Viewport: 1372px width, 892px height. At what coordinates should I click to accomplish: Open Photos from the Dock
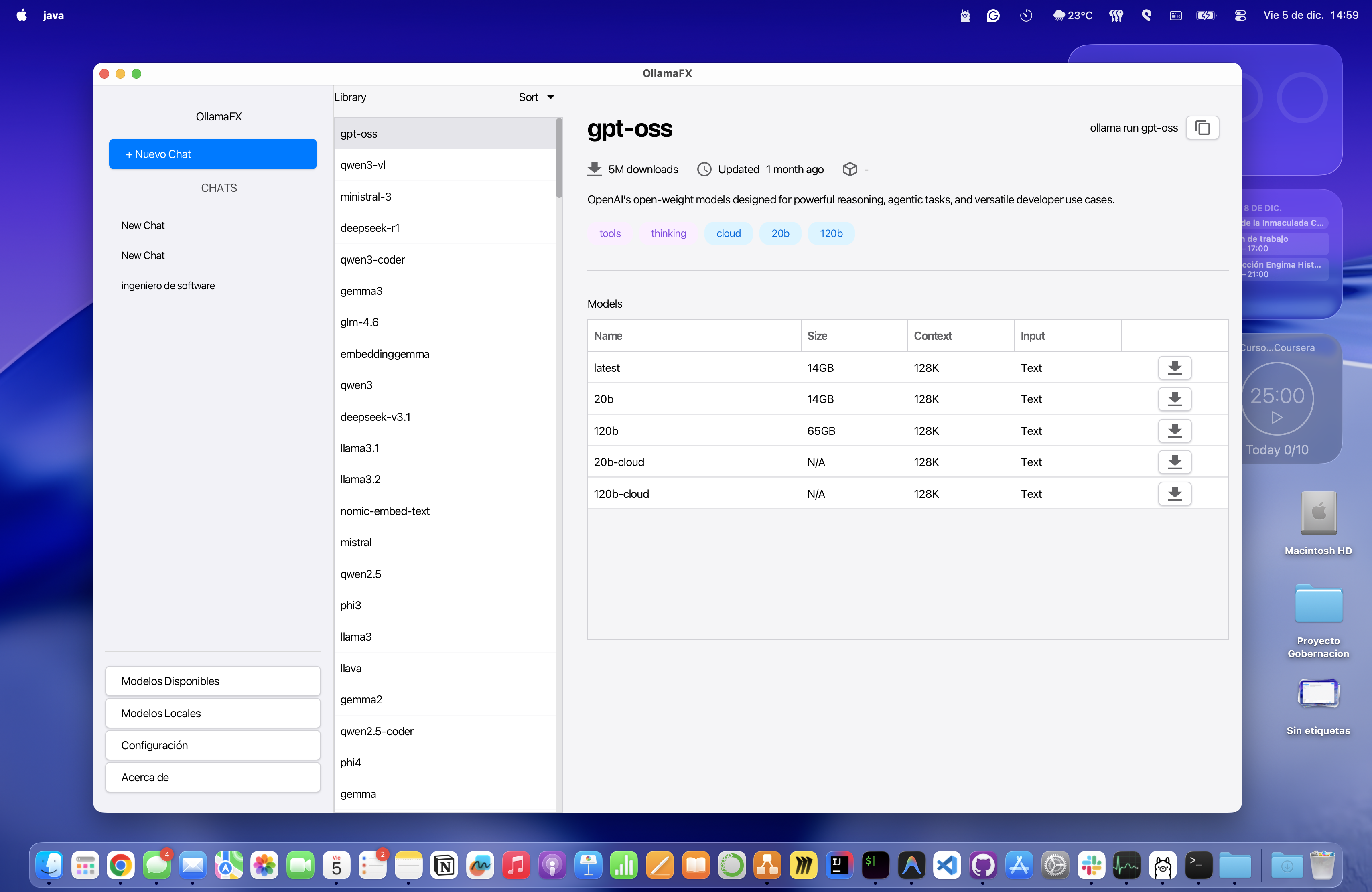pyautogui.click(x=265, y=865)
